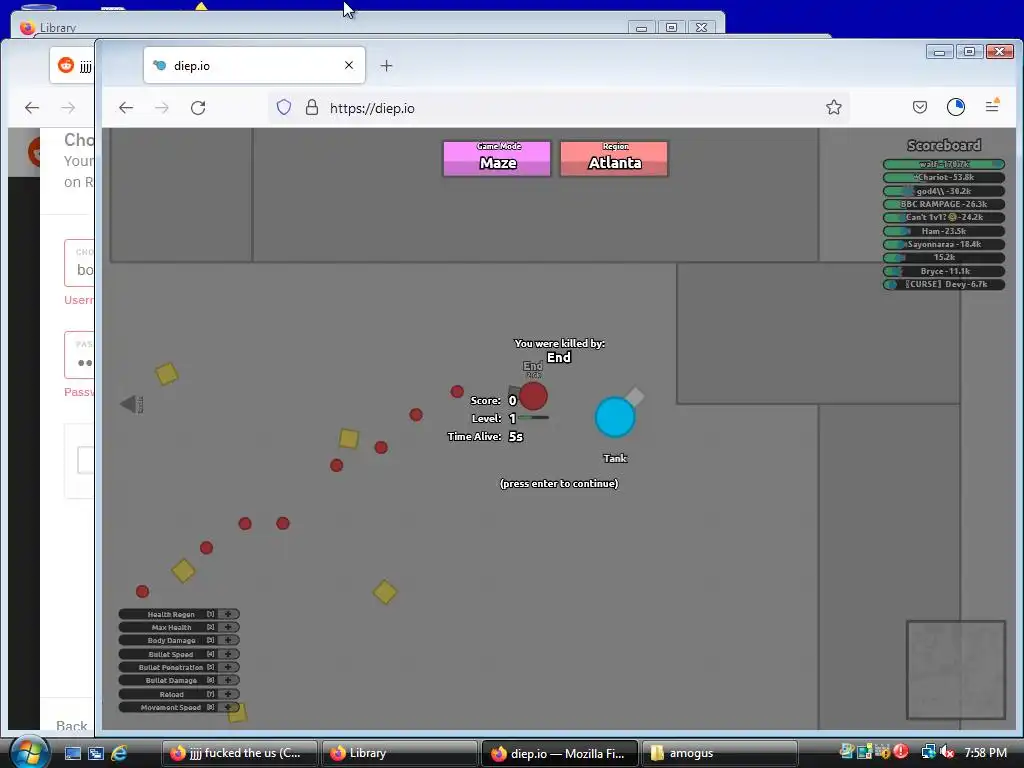The width and height of the screenshot is (1024, 768).
Task: Change the Atlanta Region button
Action: tap(614, 159)
